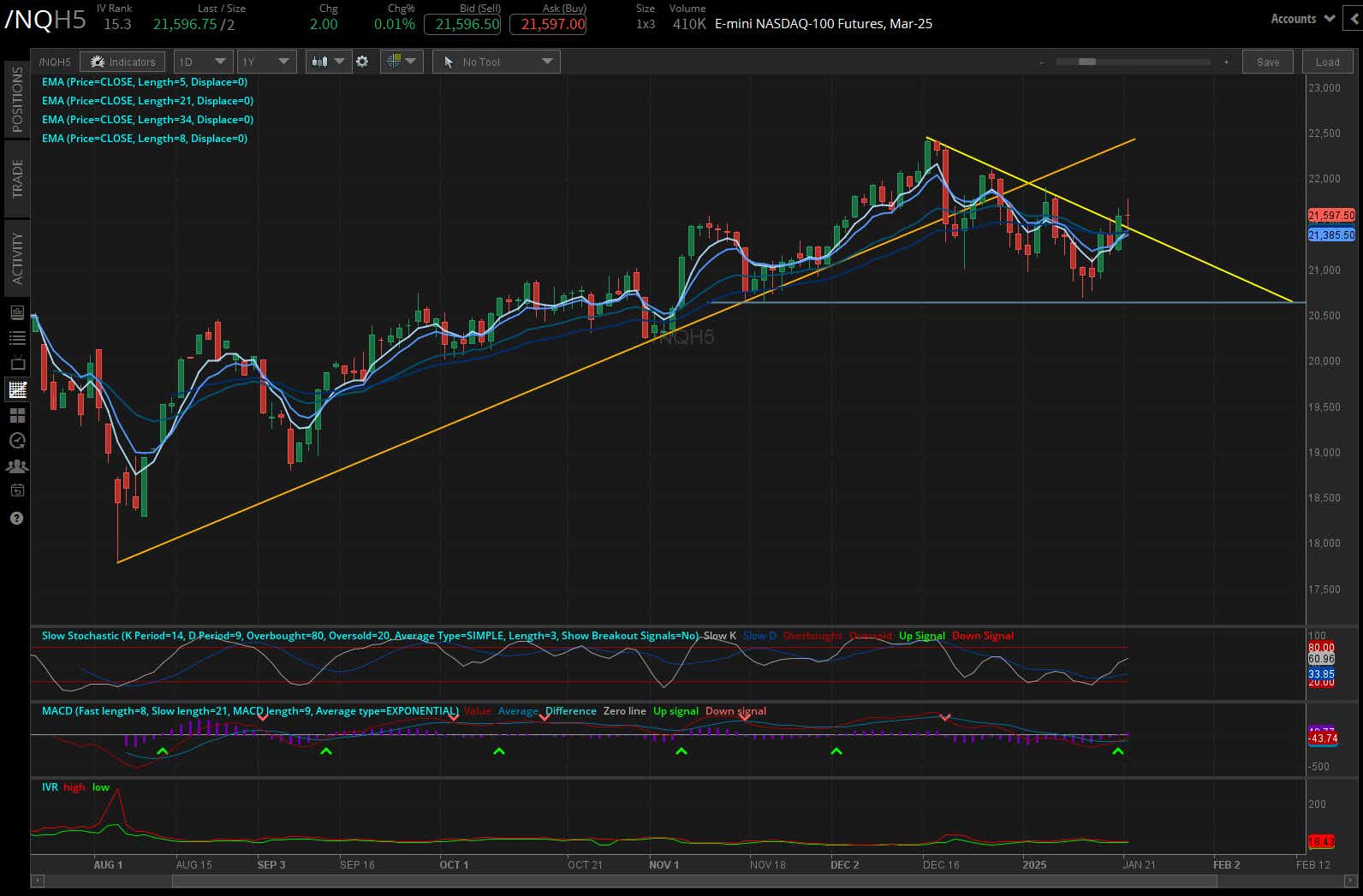Click the Volume value 410K
The image size is (1363, 896).
[x=689, y=24]
